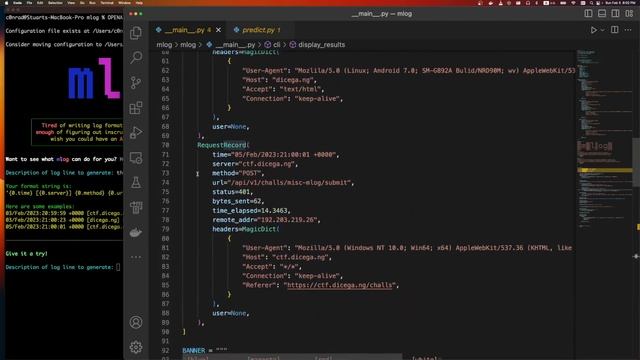640x360 pixels.
Task: Open the Help menu
Action: 139,2
